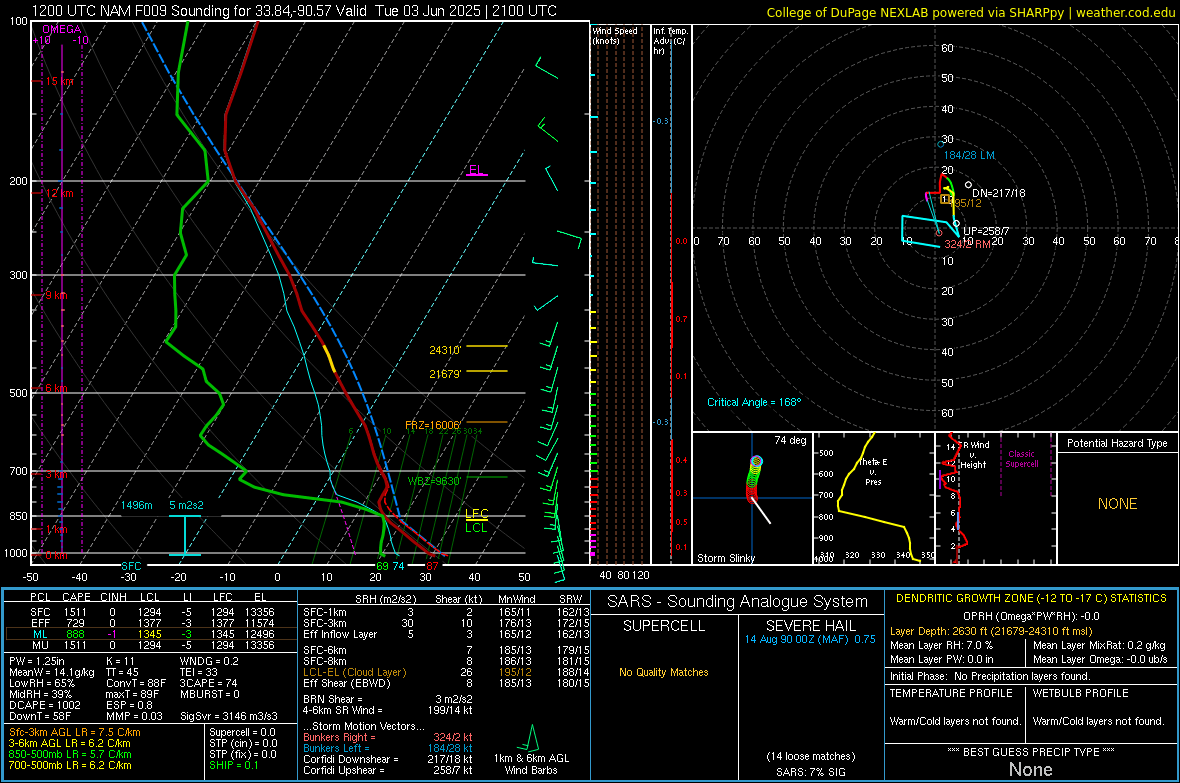The image size is (1180, 783).
Task: Click the Critical Angle = 168° text
Action: [x=754, y=402]
